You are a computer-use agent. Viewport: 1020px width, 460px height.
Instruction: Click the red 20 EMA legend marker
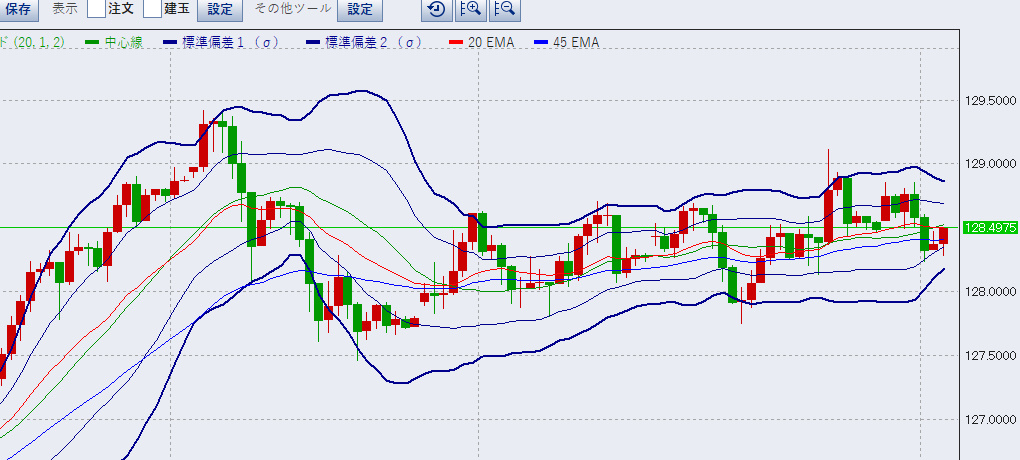[456, 42]
